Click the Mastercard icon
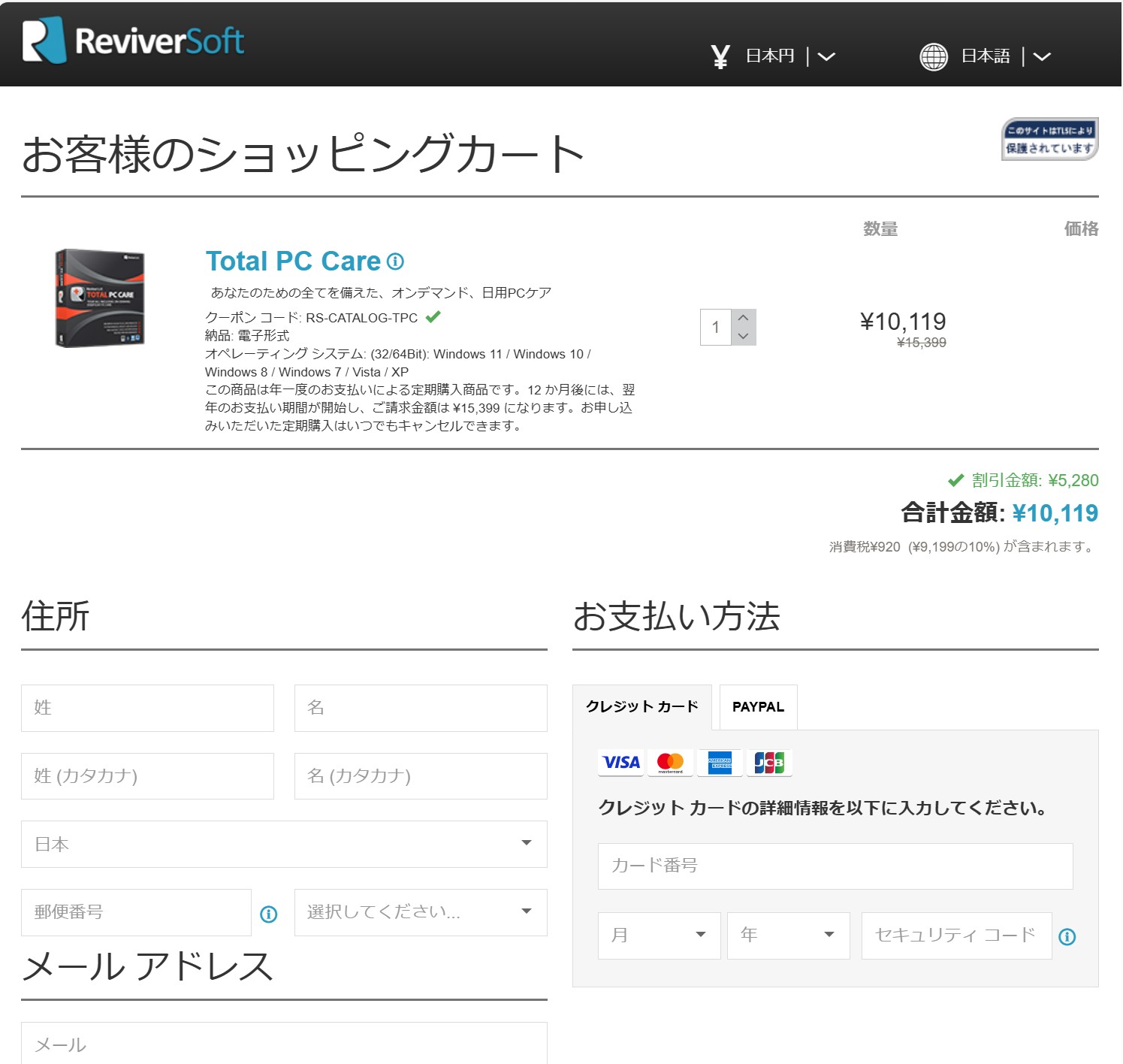 (x=669, y=762)
